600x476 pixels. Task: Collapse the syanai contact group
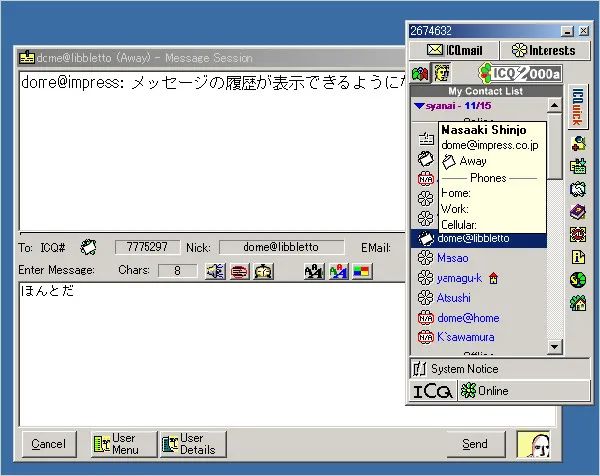tap(419, 105)
